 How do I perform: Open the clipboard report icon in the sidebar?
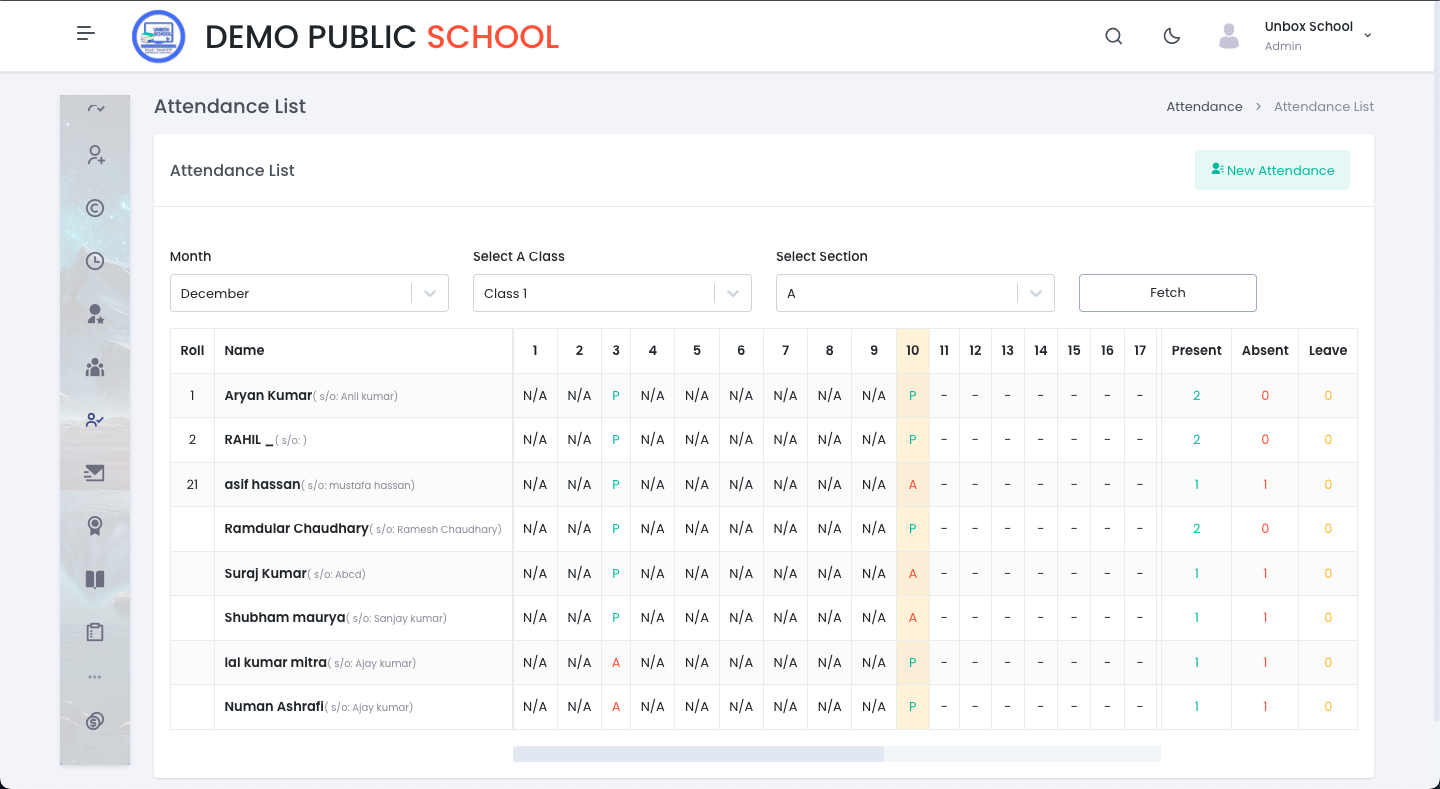pos(94,631)
